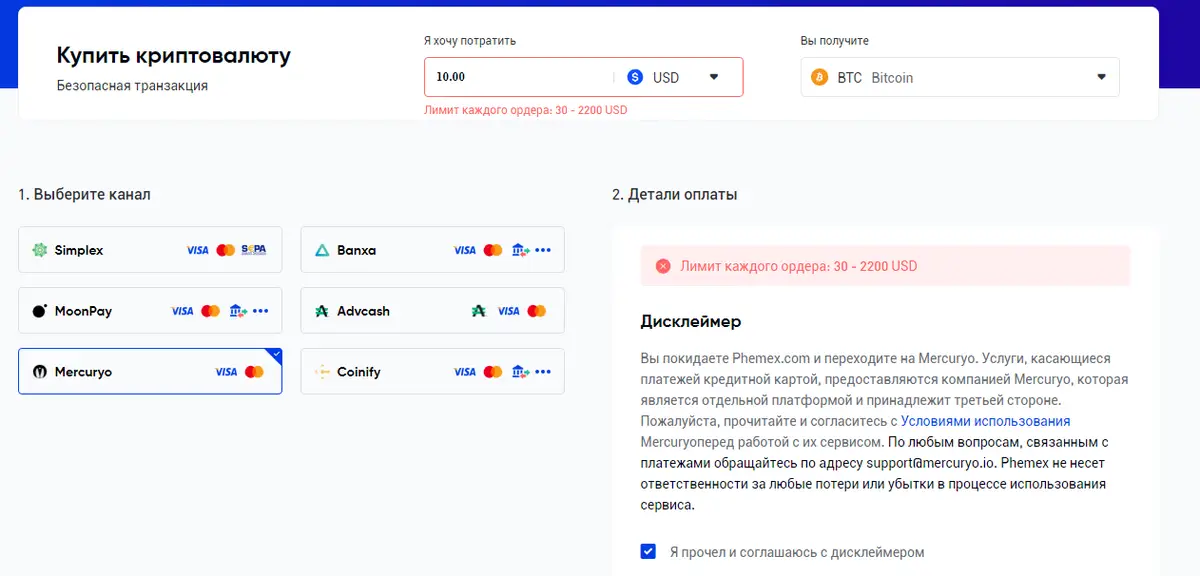This screenshot has height=576, width=1200.
Task: Click the 'Вы получите' label
Action: 835,41
